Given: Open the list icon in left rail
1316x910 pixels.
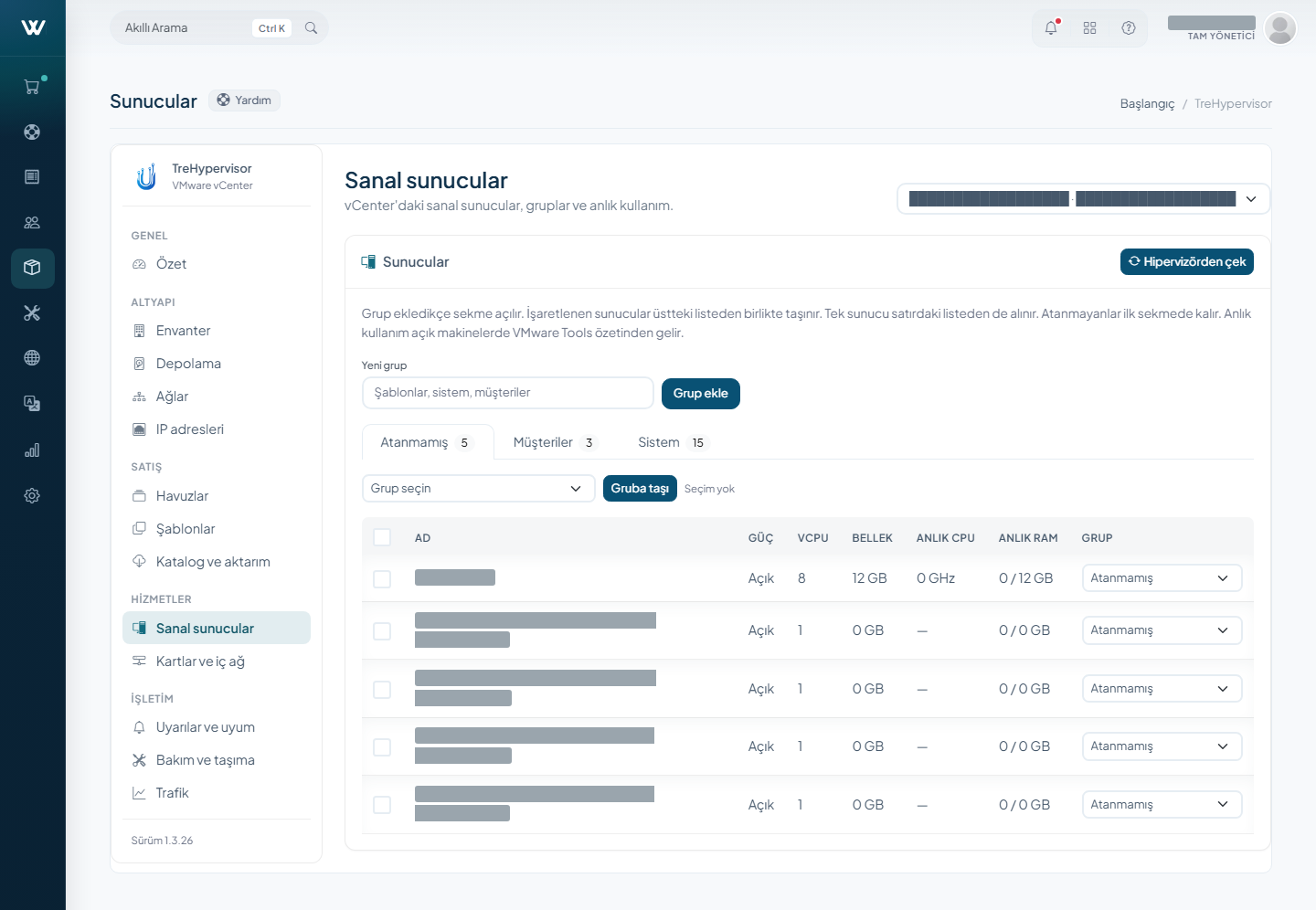Looking at the screenshot, I should (32, 176).
